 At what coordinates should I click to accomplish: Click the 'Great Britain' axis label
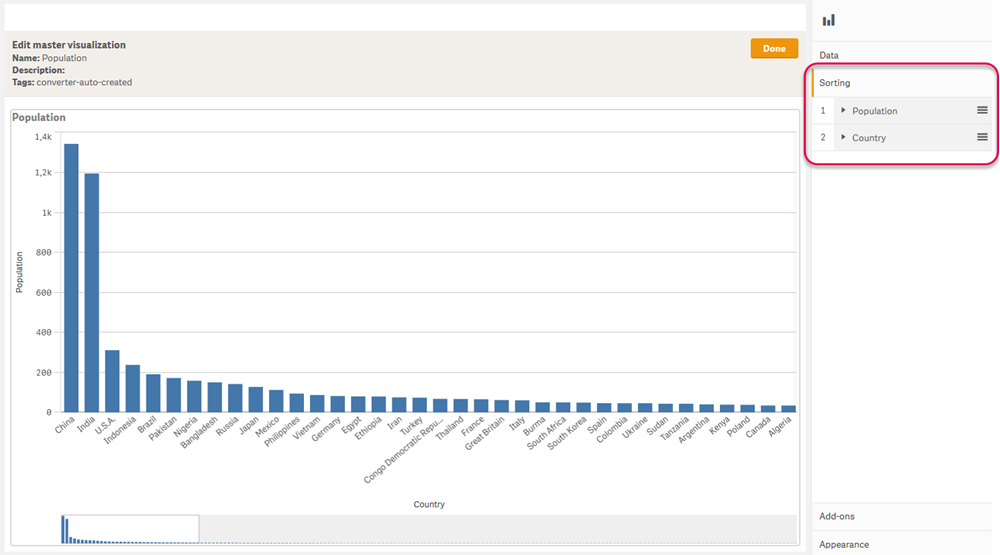point(485,433)
